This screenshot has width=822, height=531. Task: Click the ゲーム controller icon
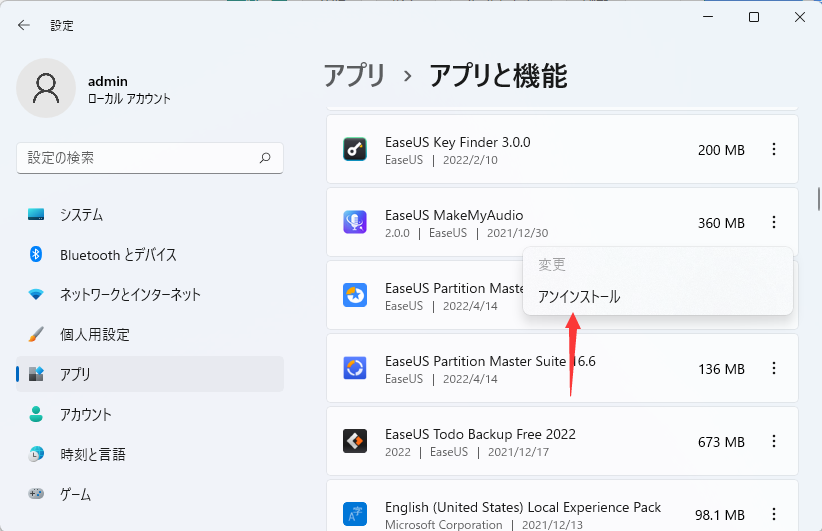36,493
